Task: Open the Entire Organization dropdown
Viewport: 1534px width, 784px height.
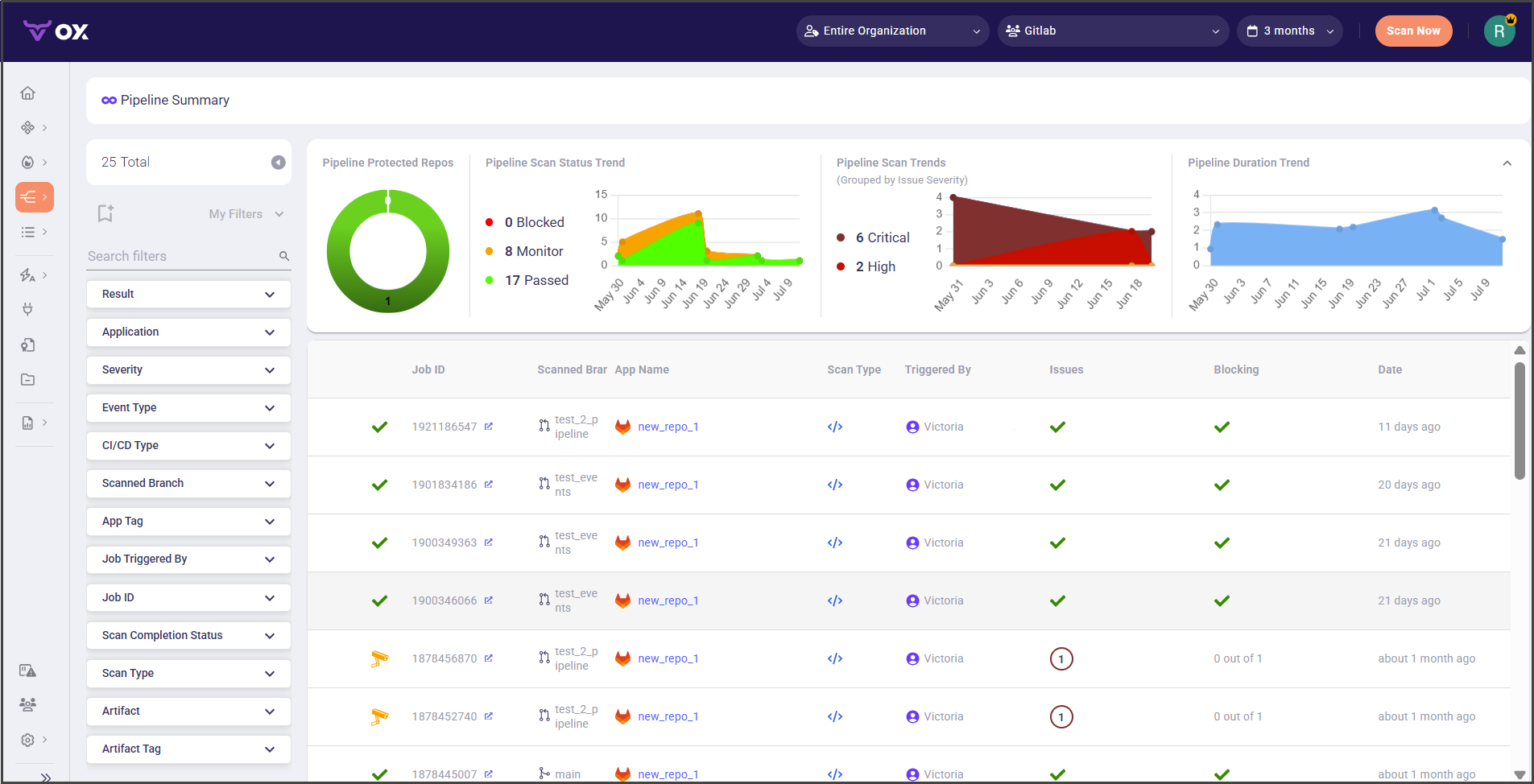Action: click(x=892, y=31)
